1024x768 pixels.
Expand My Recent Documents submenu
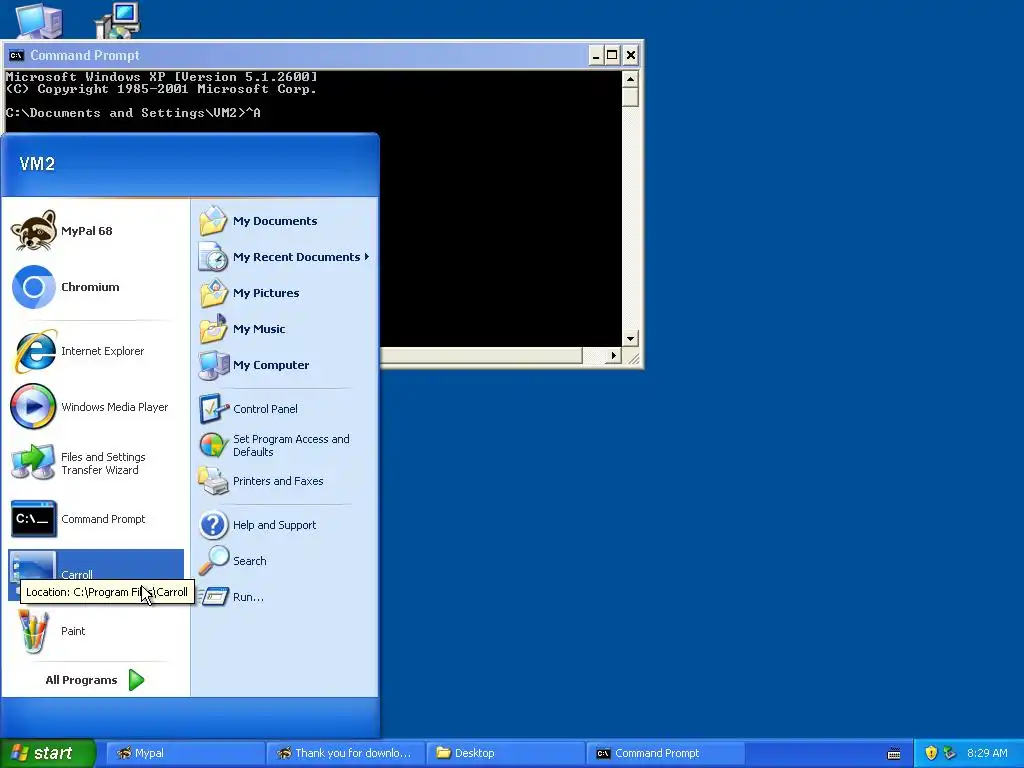click(x=284, y=257)
